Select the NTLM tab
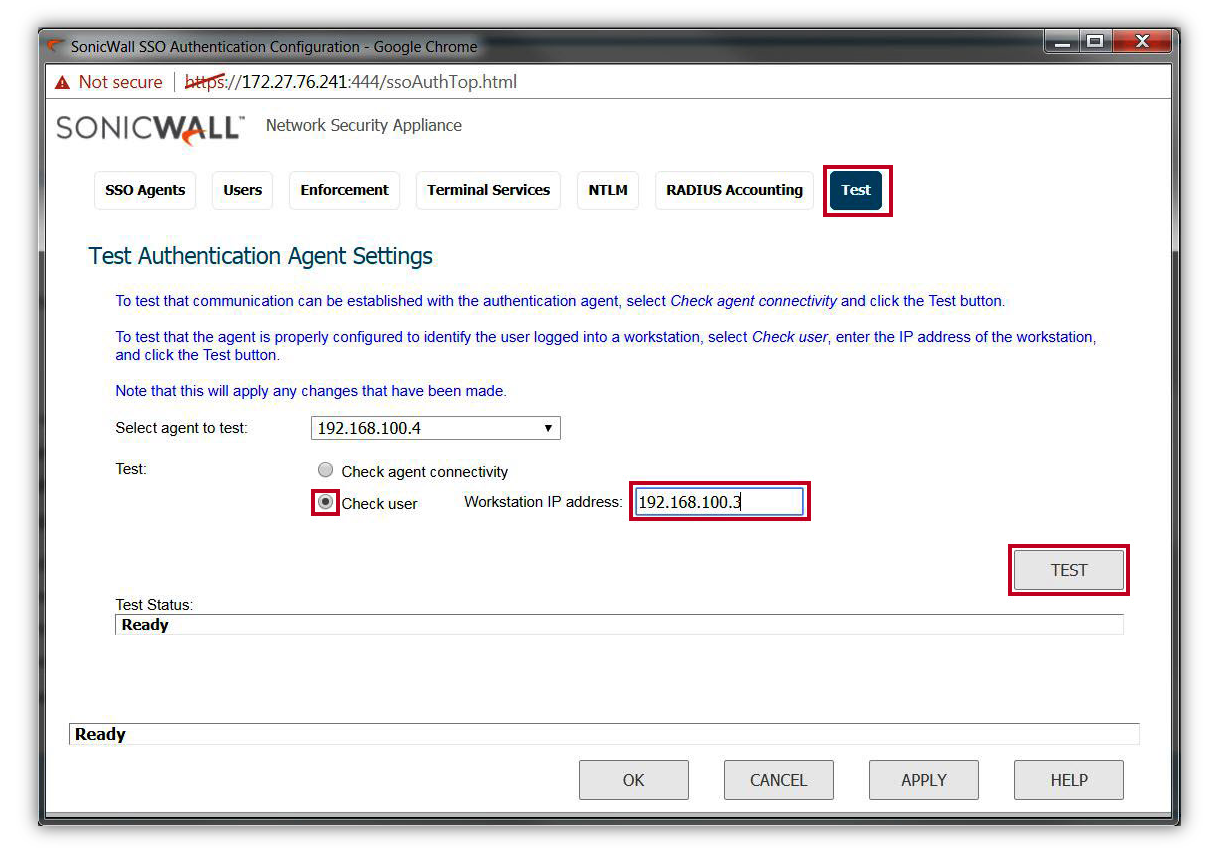 pyautogui.click(x=608, y=190)
